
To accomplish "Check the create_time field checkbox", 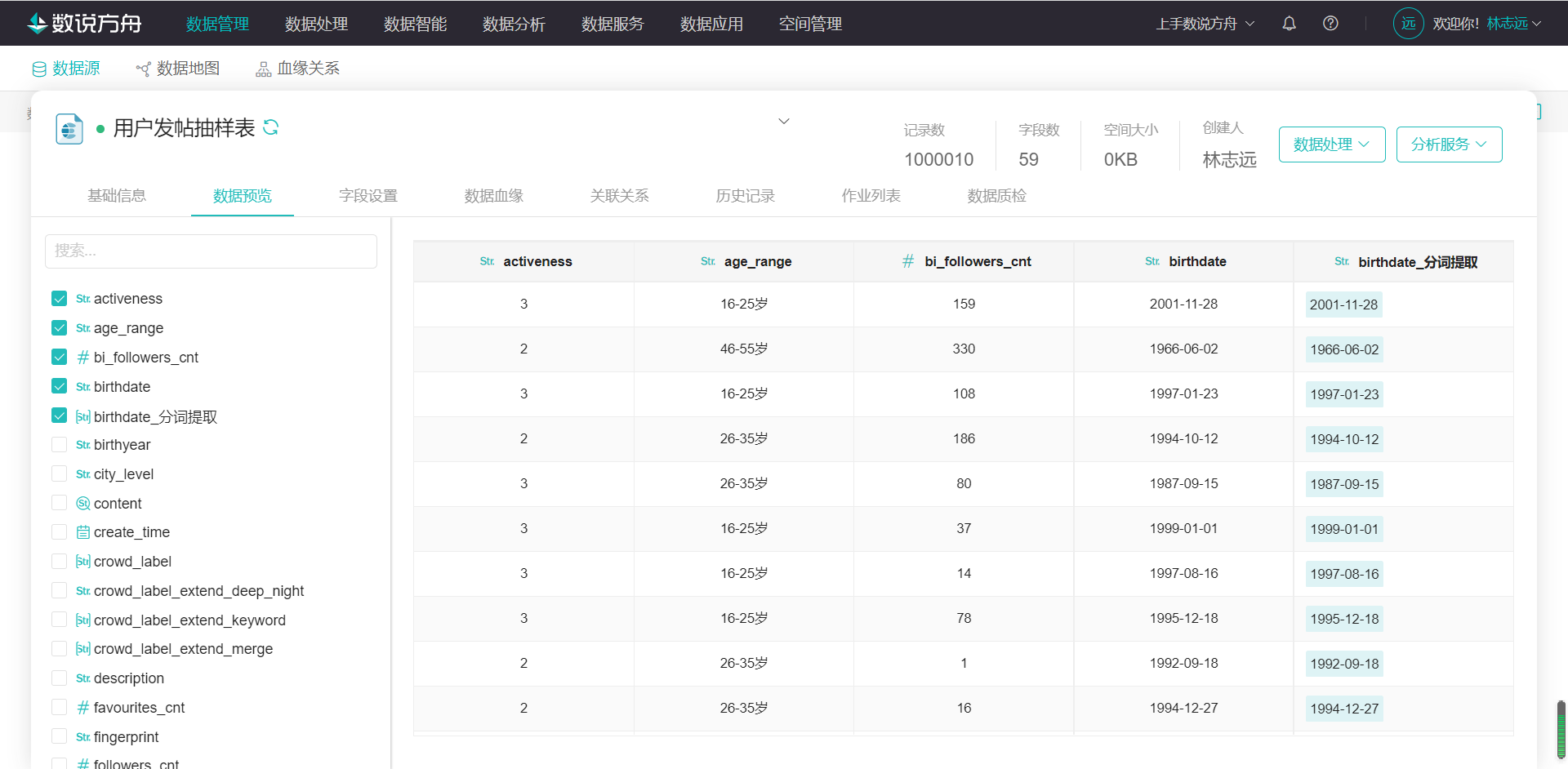I will coord(59,532).
